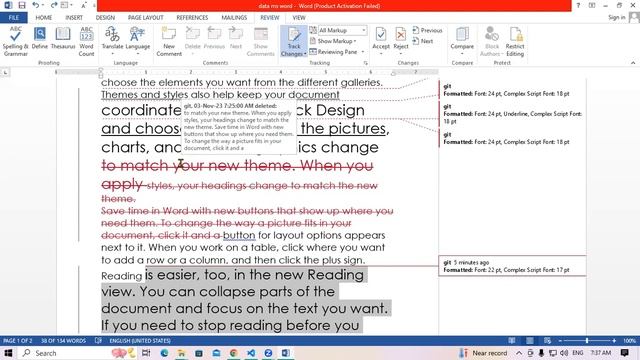Viewport: 640px width, 360px height.
Task: Open the Show Markup dropdown
Action: 333,41
